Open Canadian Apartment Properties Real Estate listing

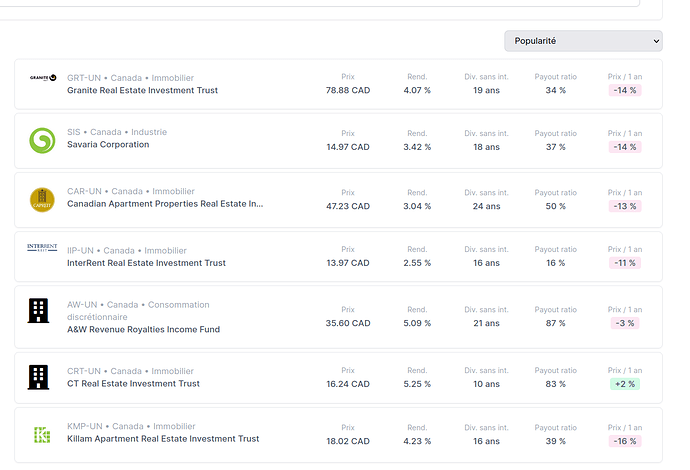(165, 204)
